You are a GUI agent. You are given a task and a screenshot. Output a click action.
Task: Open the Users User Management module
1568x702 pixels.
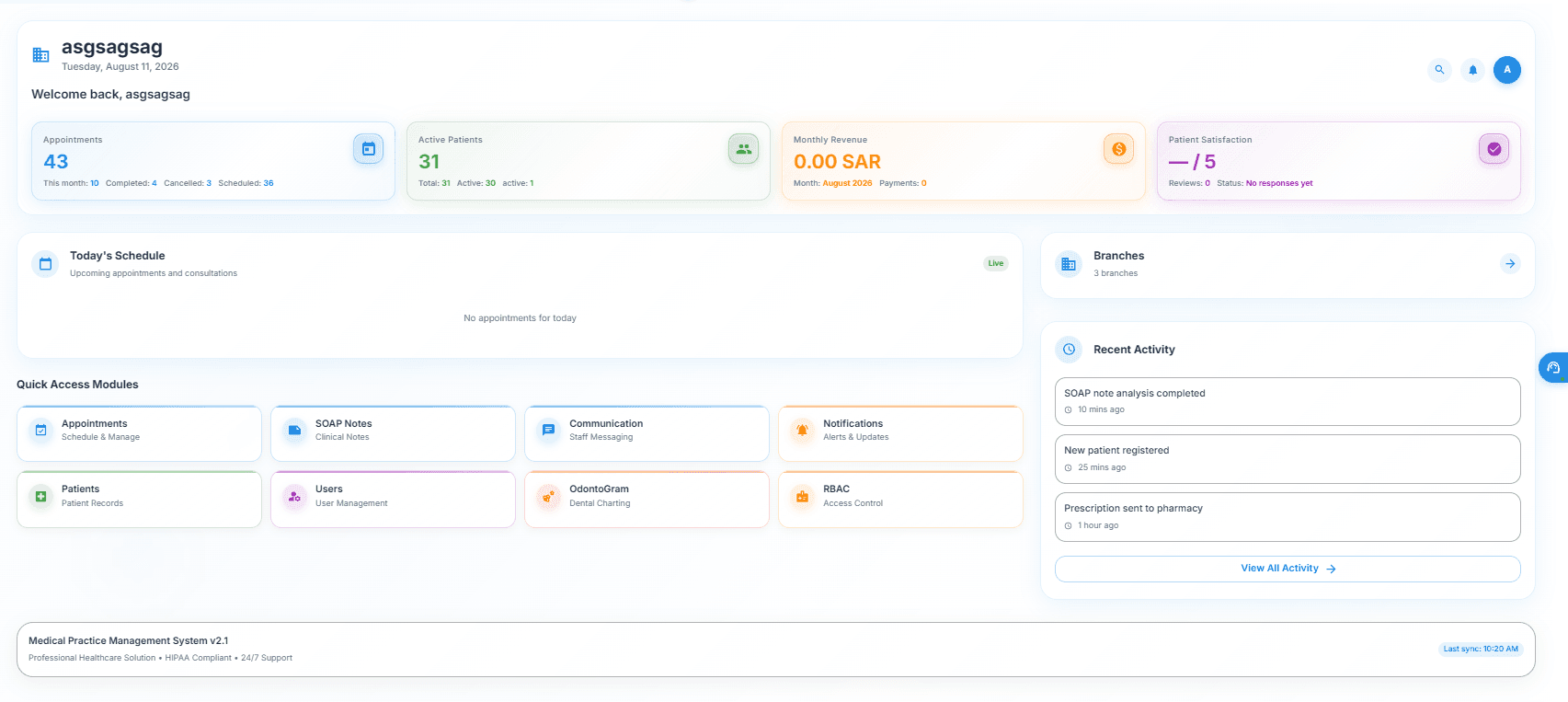393,500
